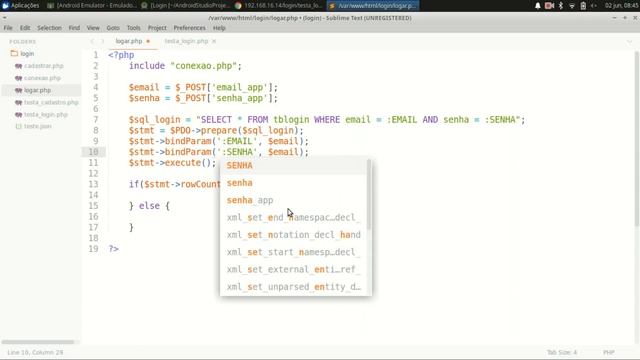Open the Bluetooth tray icon
640x360 pixels.
click(x=561, y=5)
